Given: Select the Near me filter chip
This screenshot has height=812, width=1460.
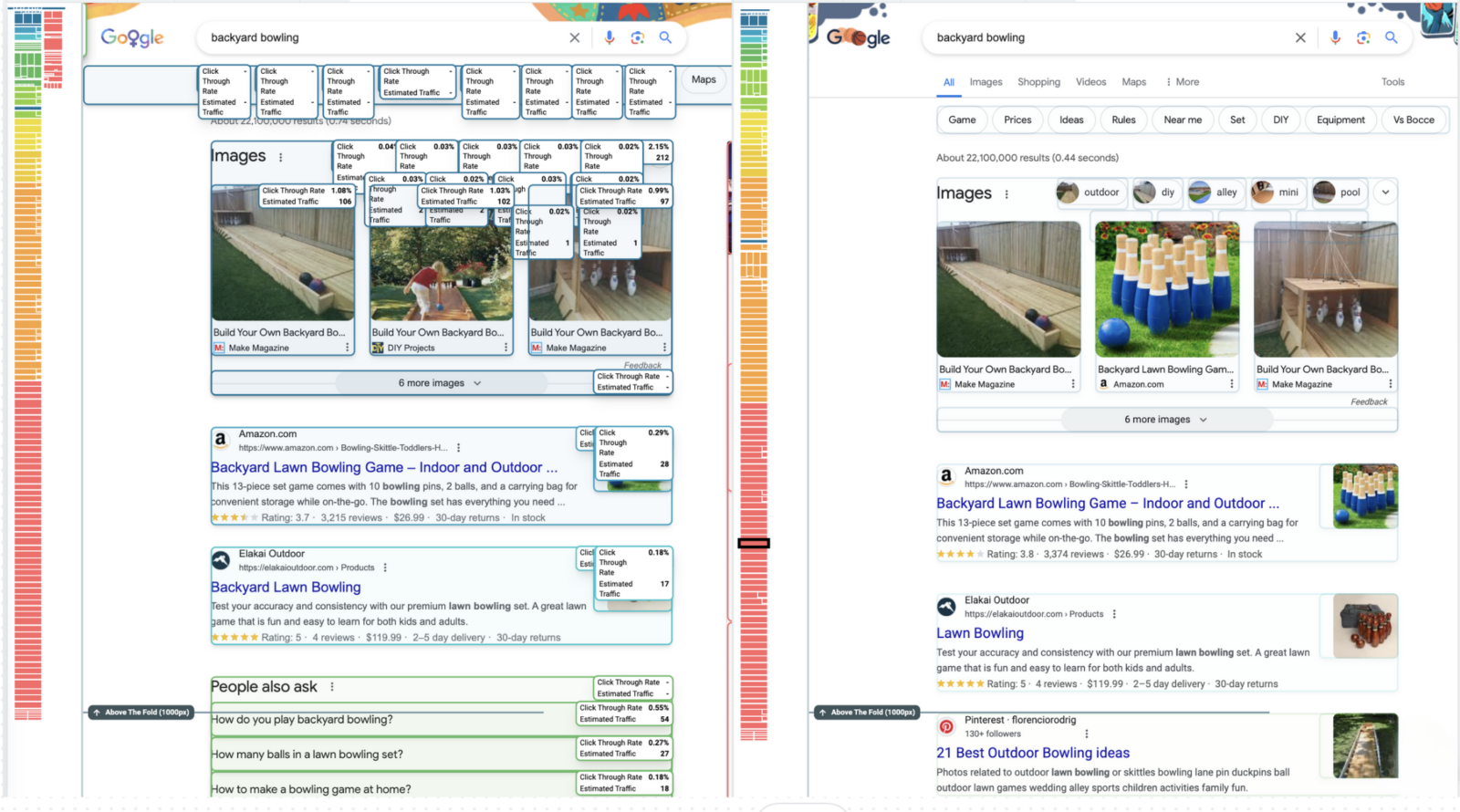Looking at the screenshot, I should (1183, 120).
